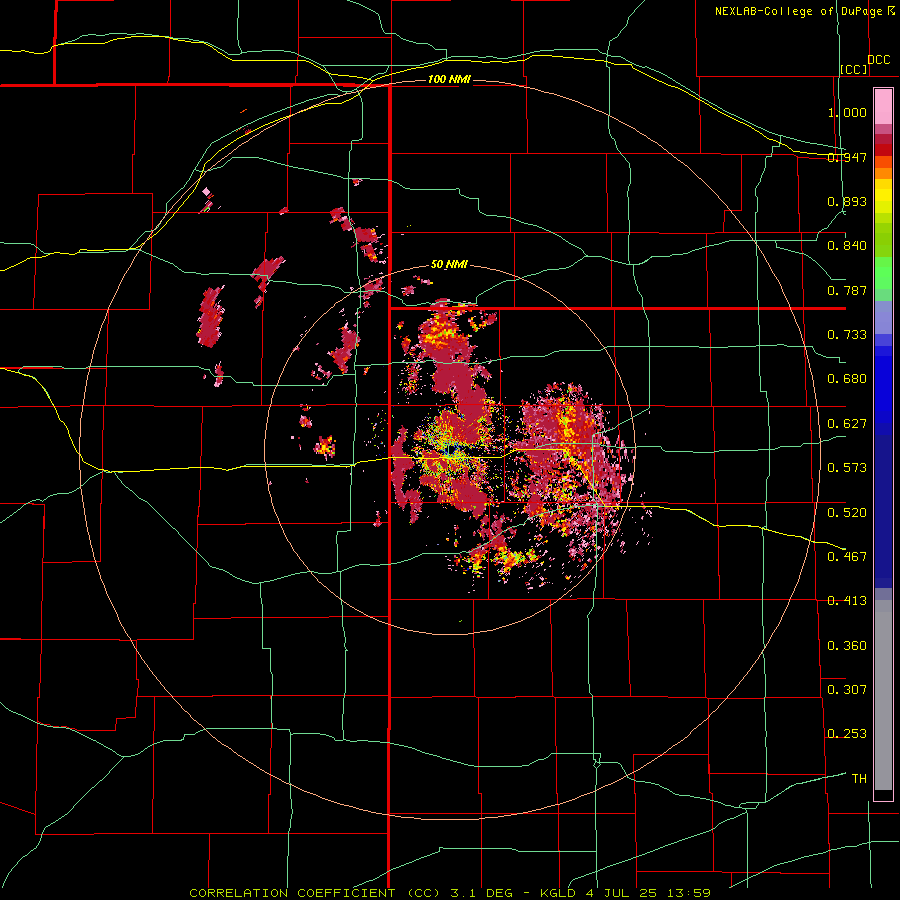Click the orange segment of the color bar
The width and height of the screenshot is (900, 900).
point(883,168)
